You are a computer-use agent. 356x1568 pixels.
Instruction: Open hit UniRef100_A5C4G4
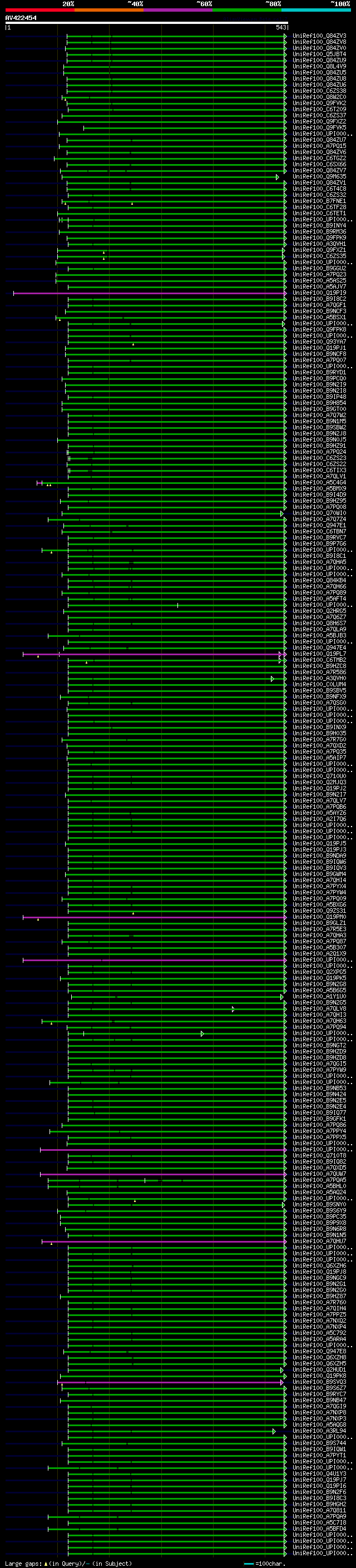point(319,483)
